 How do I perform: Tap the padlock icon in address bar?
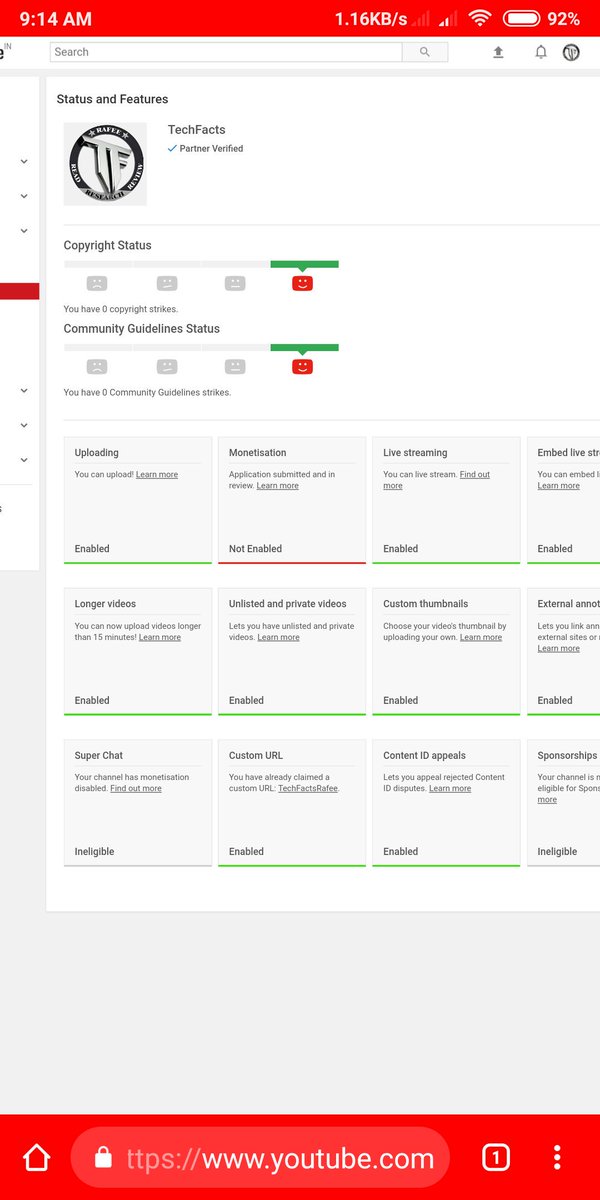102,1158
